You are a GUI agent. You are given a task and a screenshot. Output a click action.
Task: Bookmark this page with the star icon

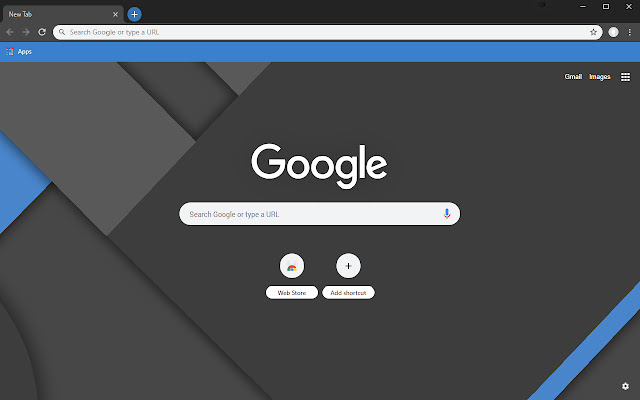pos(593,32)
